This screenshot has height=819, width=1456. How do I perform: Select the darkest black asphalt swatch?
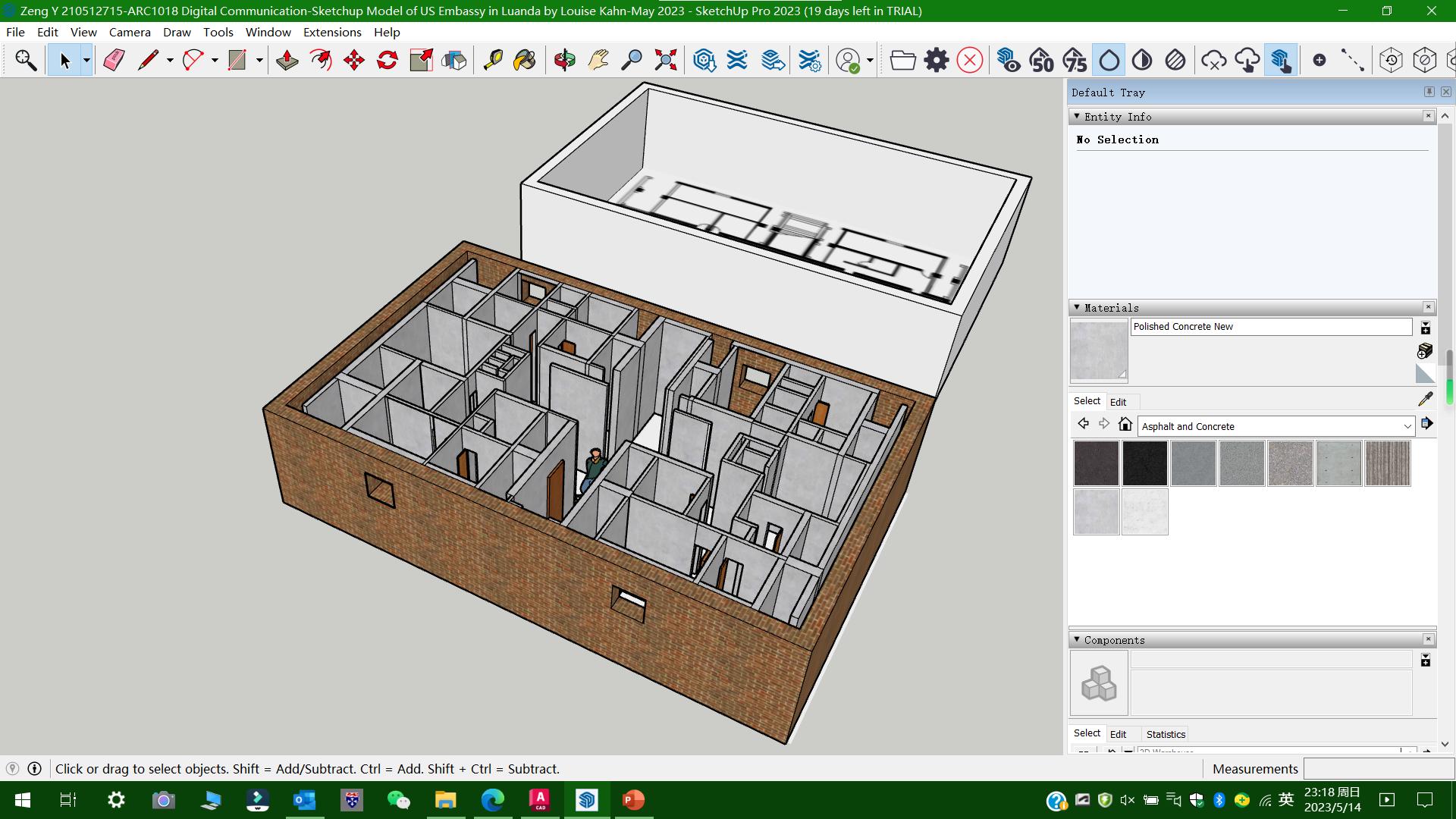[1144, 463]
